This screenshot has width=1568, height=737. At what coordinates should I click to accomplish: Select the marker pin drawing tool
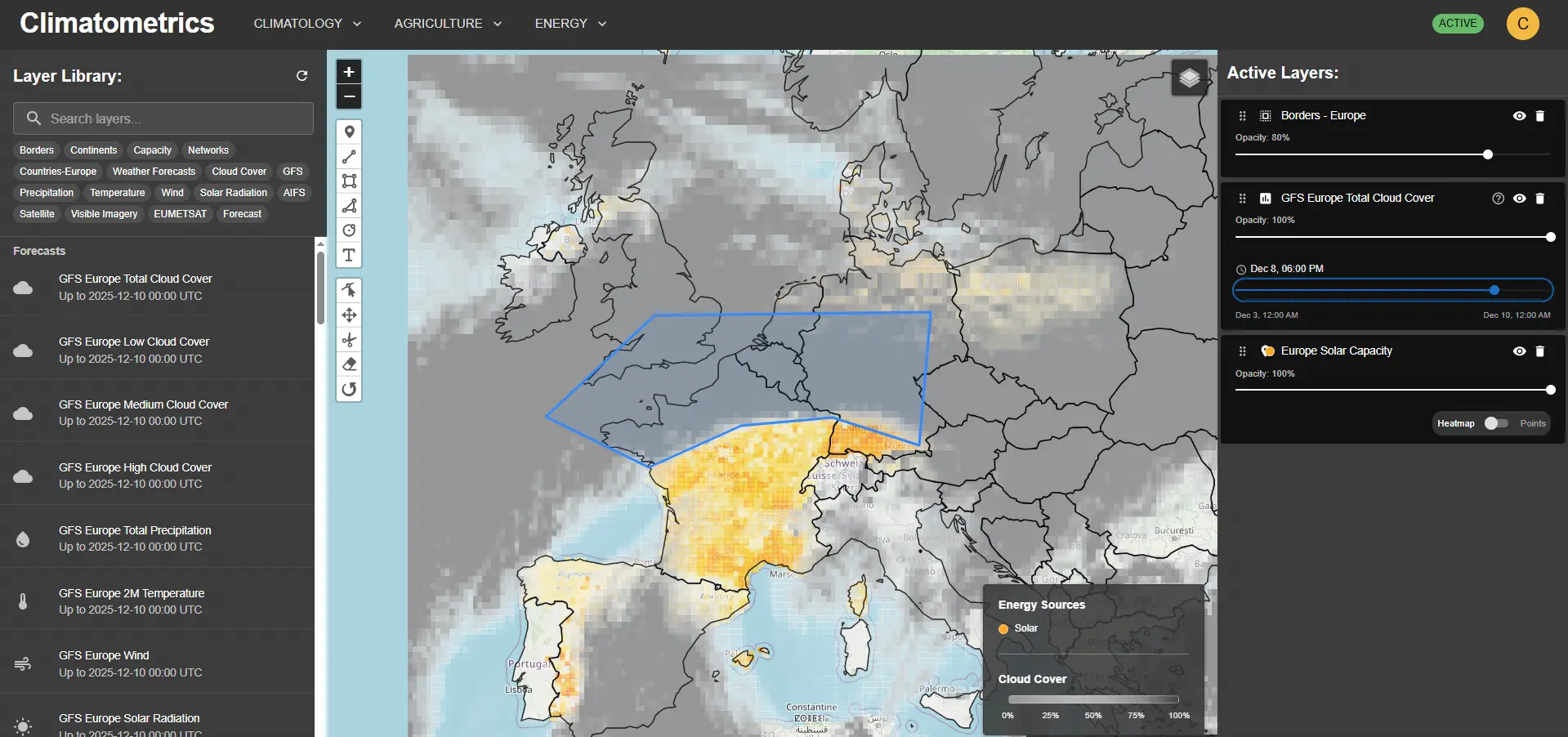click(x=349, y=132)
